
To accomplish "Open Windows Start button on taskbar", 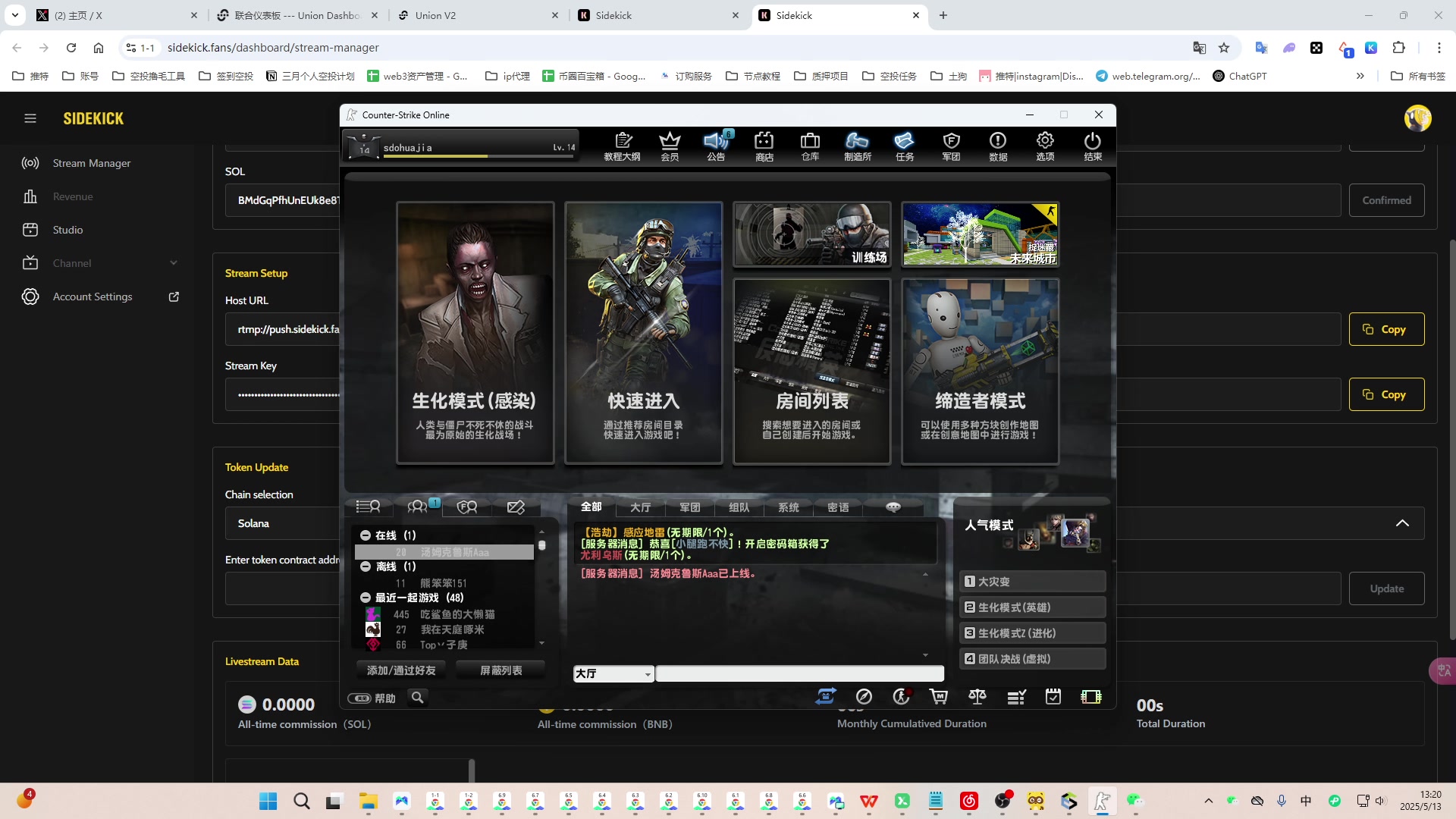I will [268, 802].
